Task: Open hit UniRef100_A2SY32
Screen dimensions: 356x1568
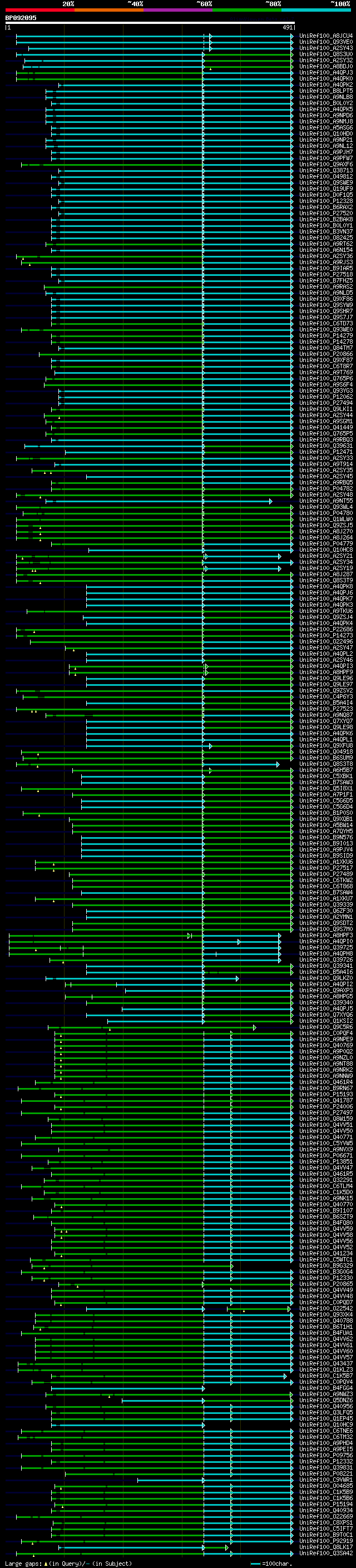Action: pyautogui.click(x=326, y=60)
